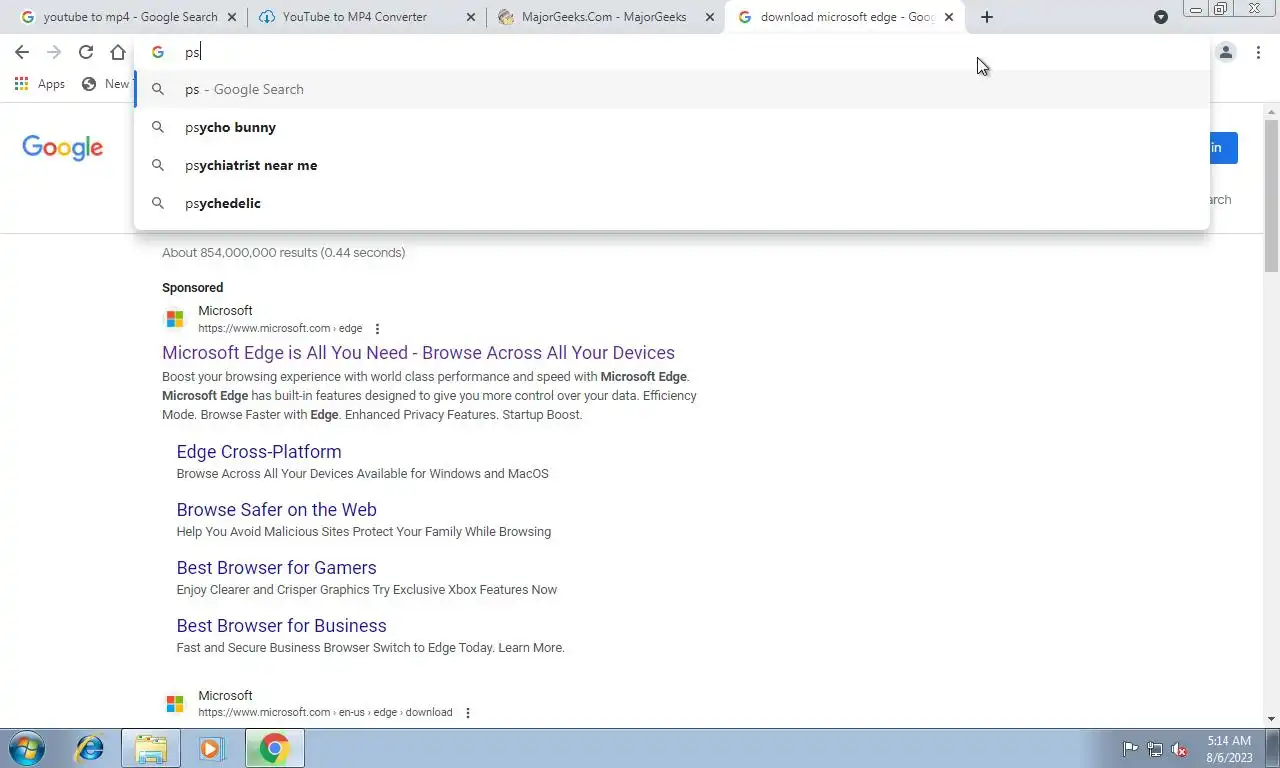Open Edge Cross-Platform link
This screenshot has width=1280, height=768.
(x=259, y=452)
